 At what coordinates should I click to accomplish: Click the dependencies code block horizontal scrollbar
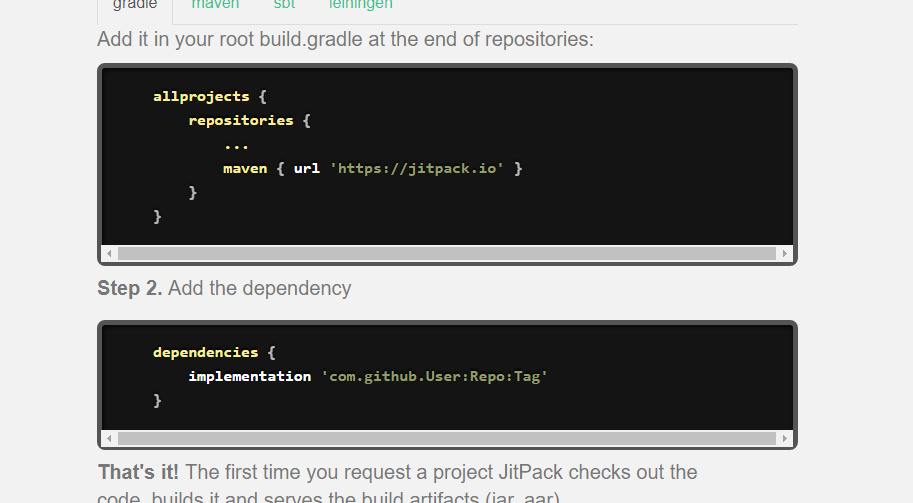446,438
